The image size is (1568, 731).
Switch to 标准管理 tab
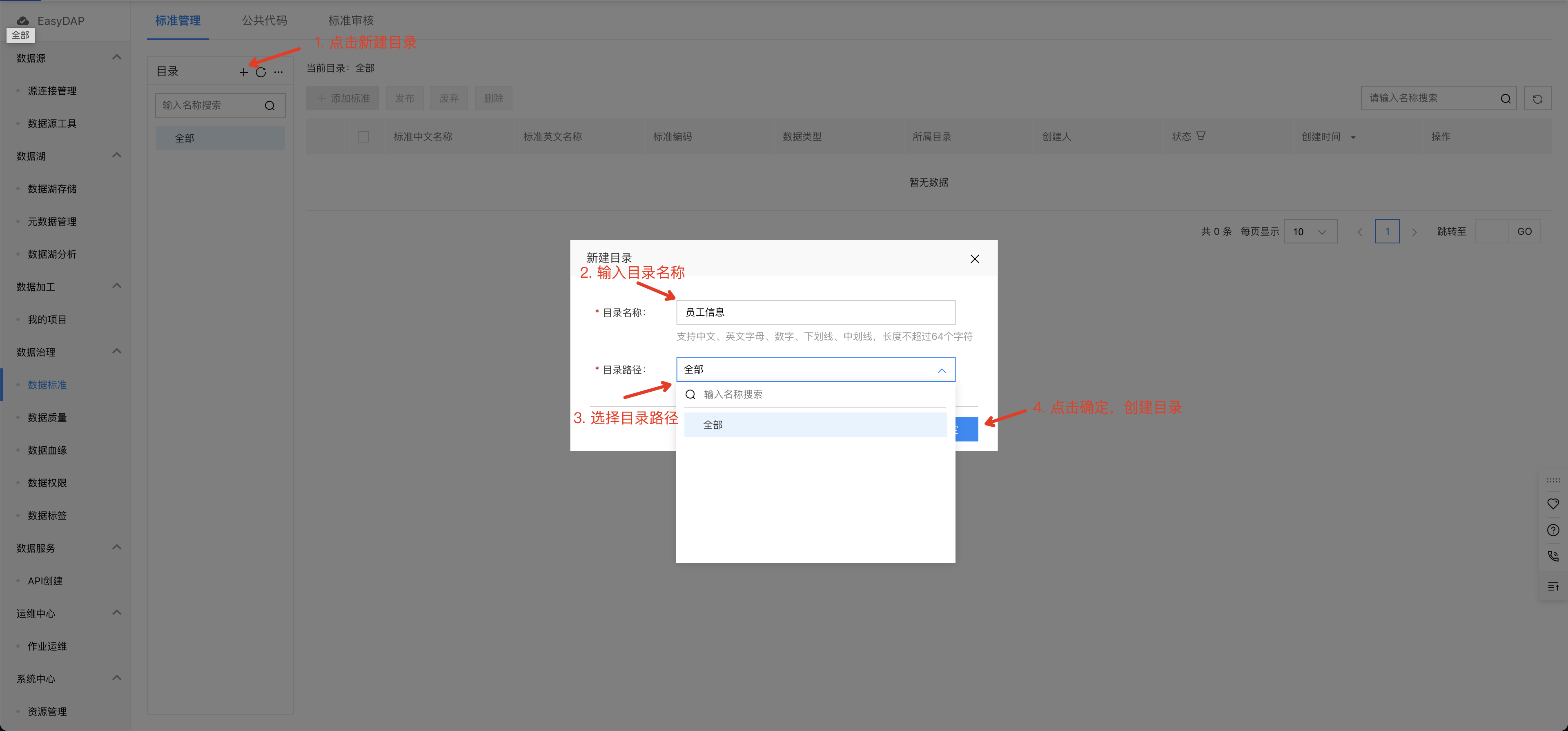coord(178,21)
